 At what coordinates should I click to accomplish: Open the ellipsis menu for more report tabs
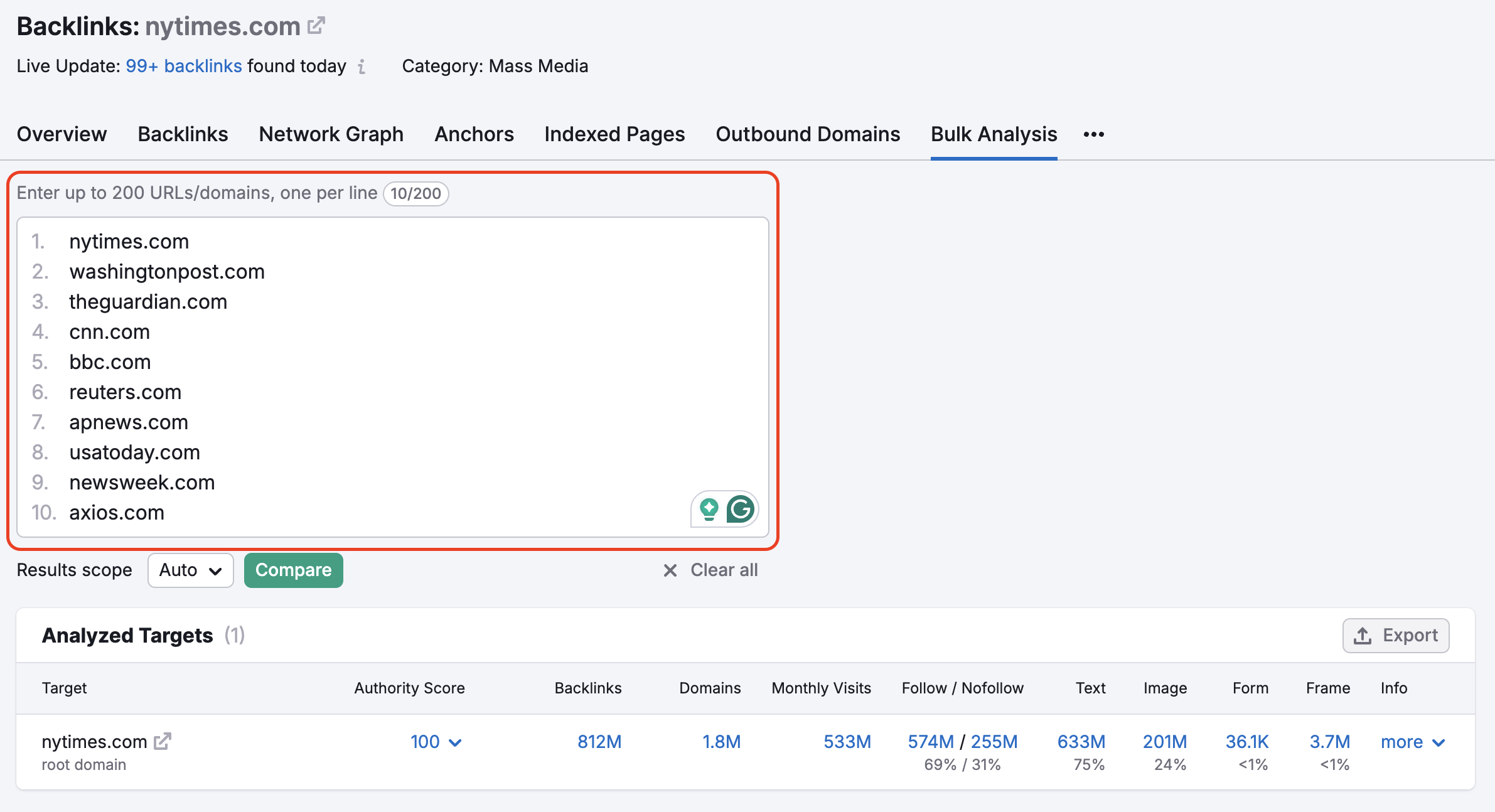coord(1094,134)
